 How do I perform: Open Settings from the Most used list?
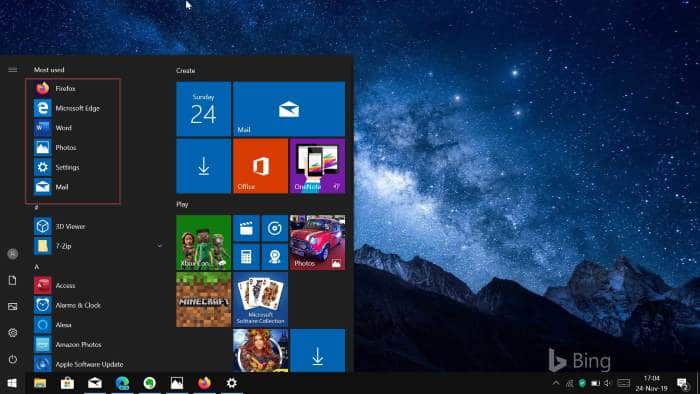[x=76, y=167]
